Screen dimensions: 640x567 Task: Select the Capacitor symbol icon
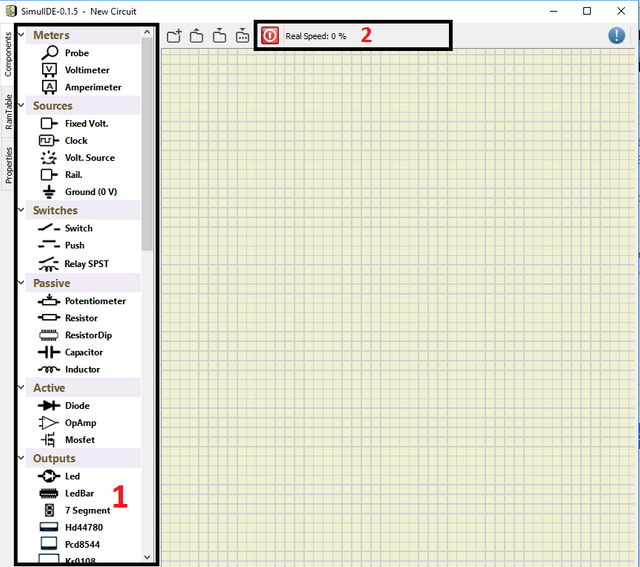(49, 352)
